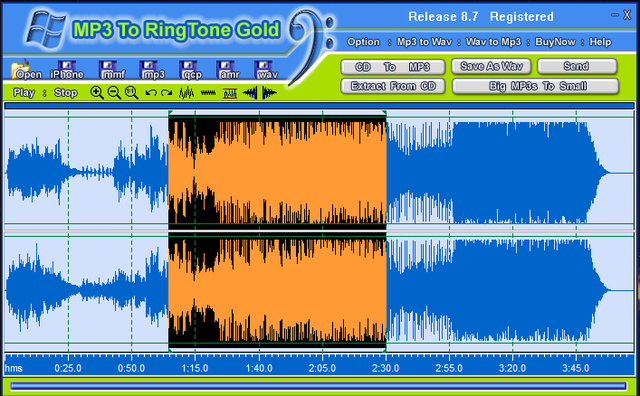Minimize the MP3 To RingTone Gold window
This screenshot has width=640, height=396.
615,15
